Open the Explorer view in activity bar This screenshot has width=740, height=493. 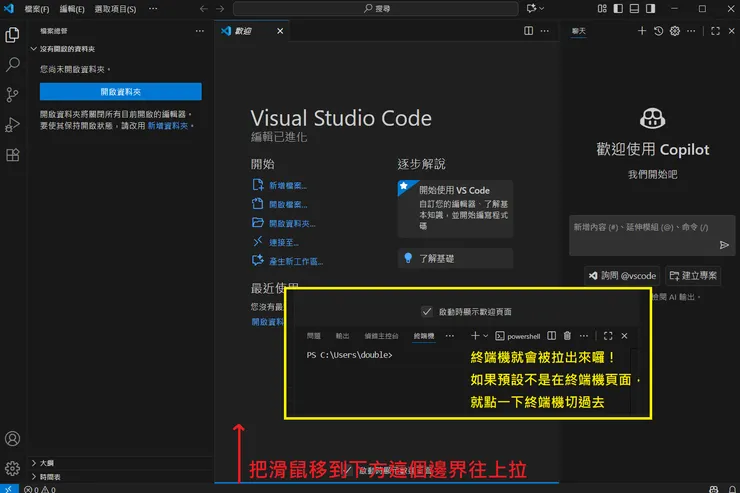click(x=12, y=35)
